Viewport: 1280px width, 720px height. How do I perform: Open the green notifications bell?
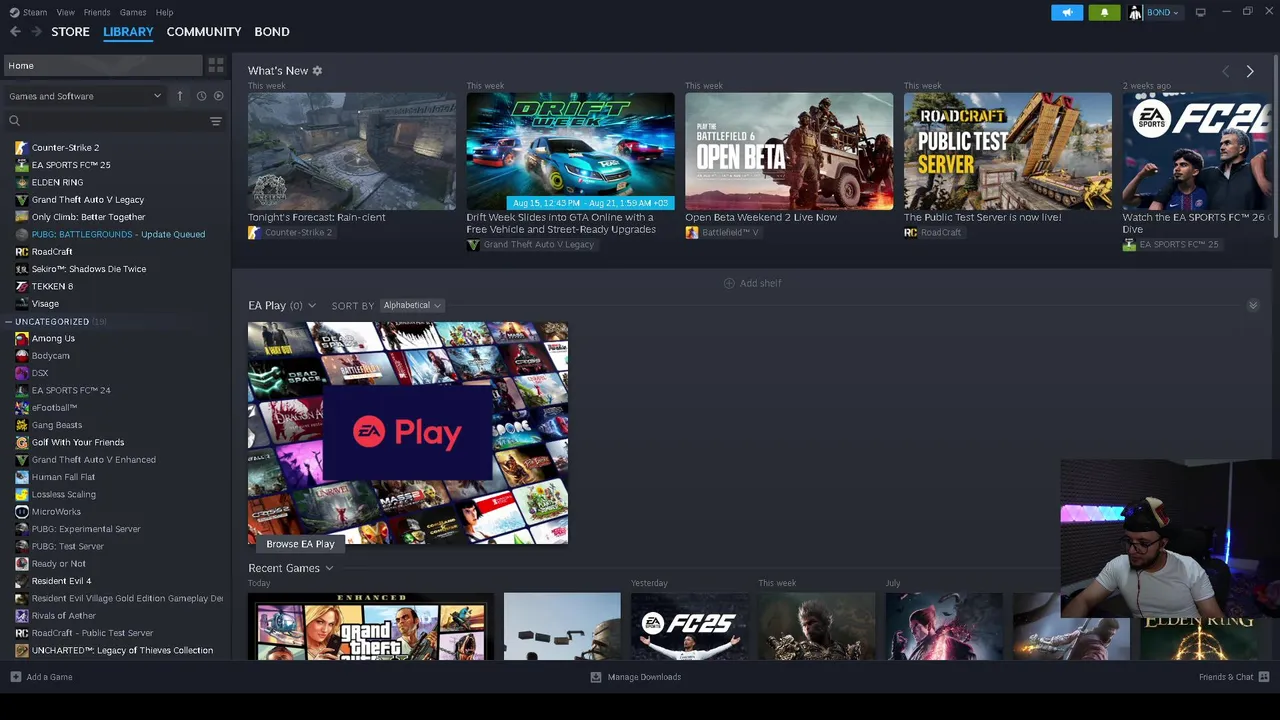coord(1104,12)
